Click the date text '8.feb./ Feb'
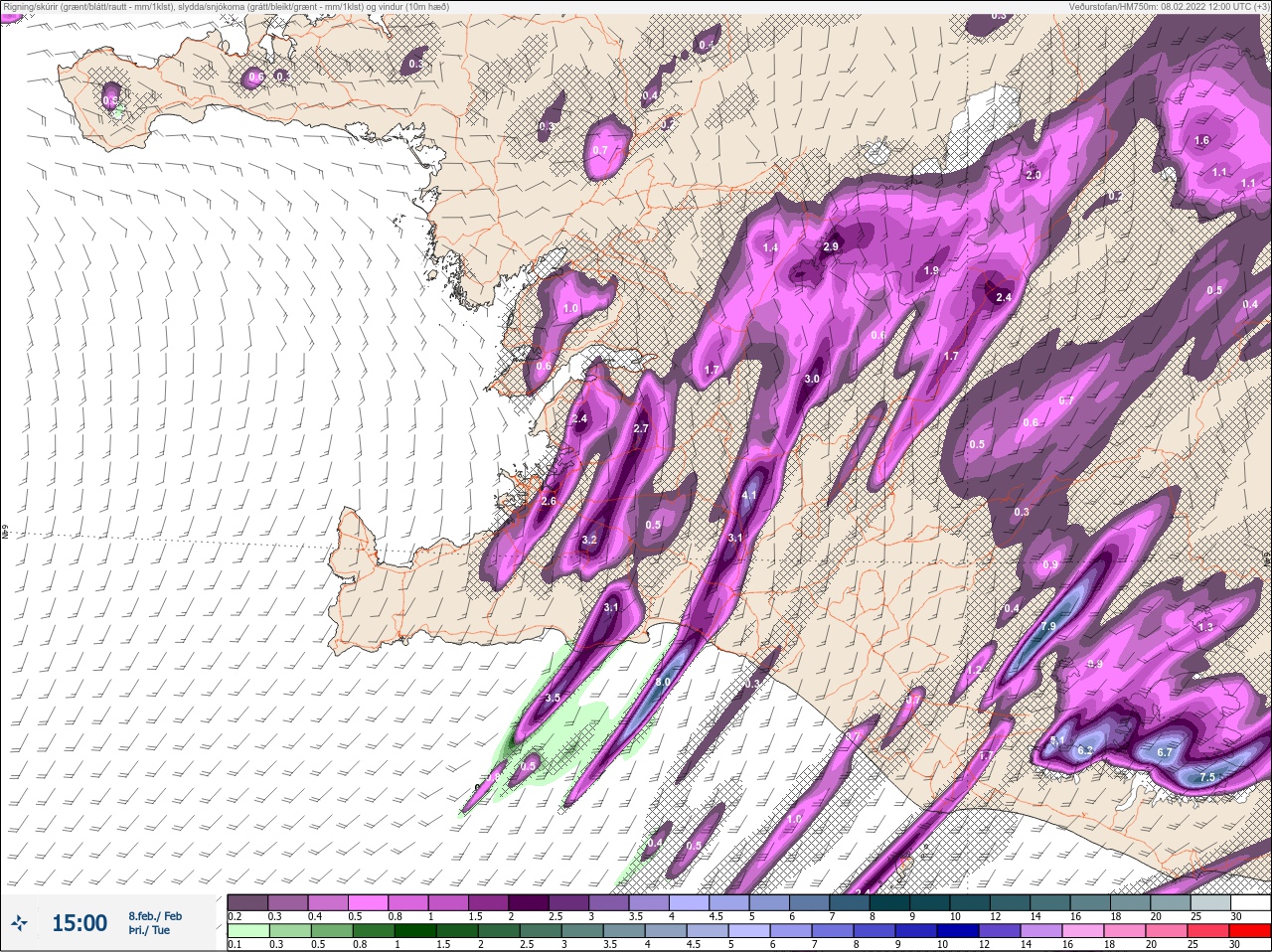1272x952 pixels. (x=155, y=915)
